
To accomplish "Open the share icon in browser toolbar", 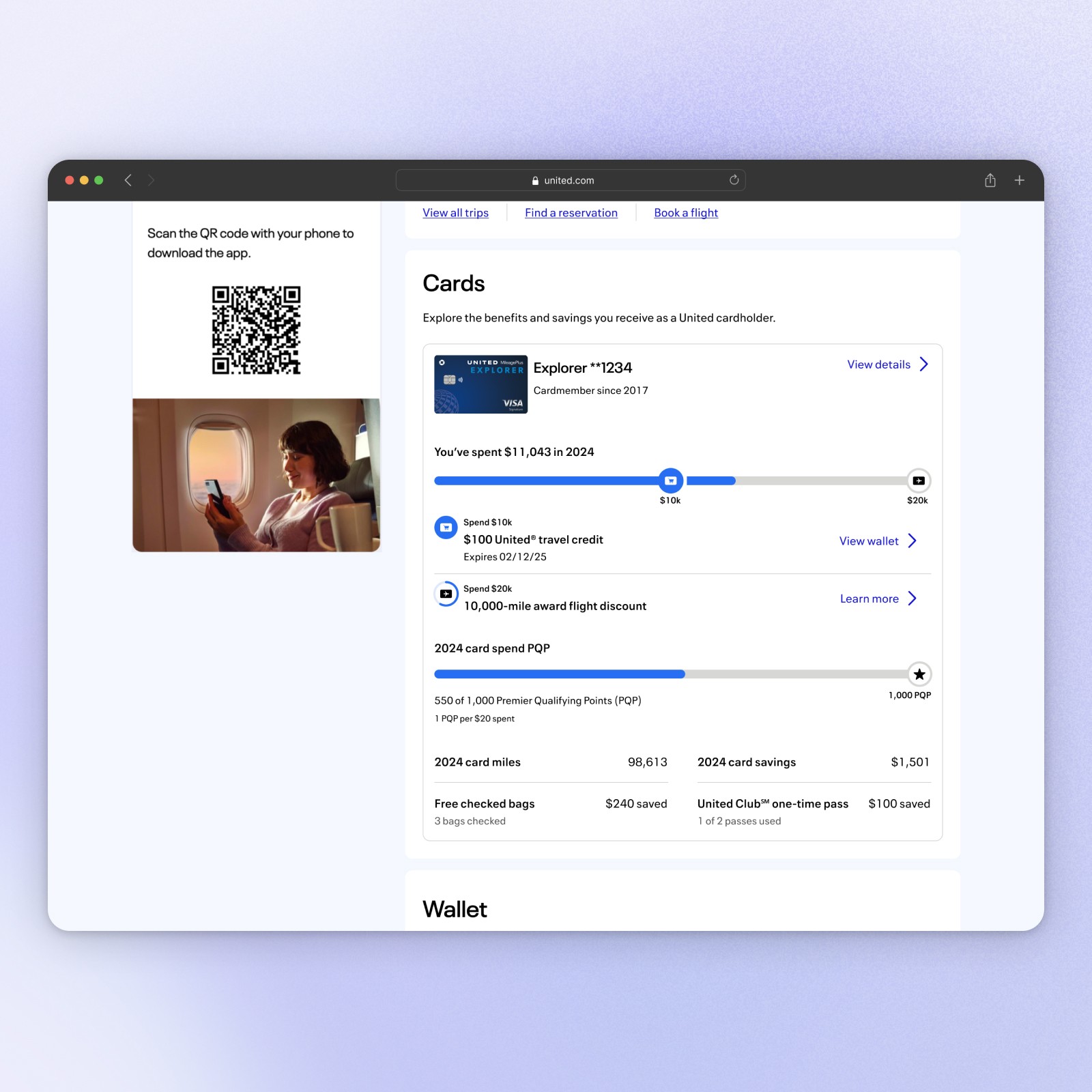I will 990,180.
